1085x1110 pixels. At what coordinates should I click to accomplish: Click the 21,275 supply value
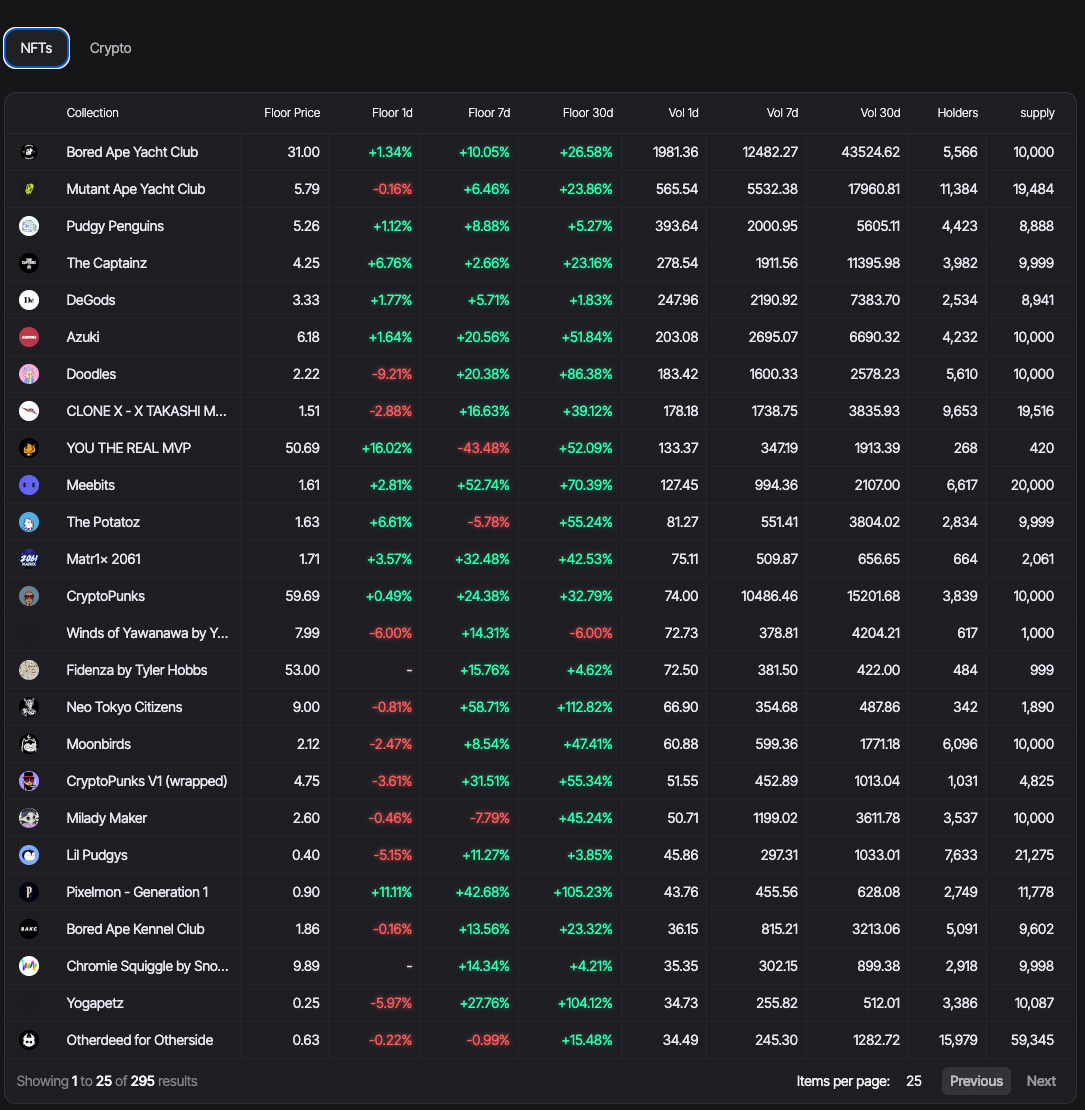pos(1034,855)
